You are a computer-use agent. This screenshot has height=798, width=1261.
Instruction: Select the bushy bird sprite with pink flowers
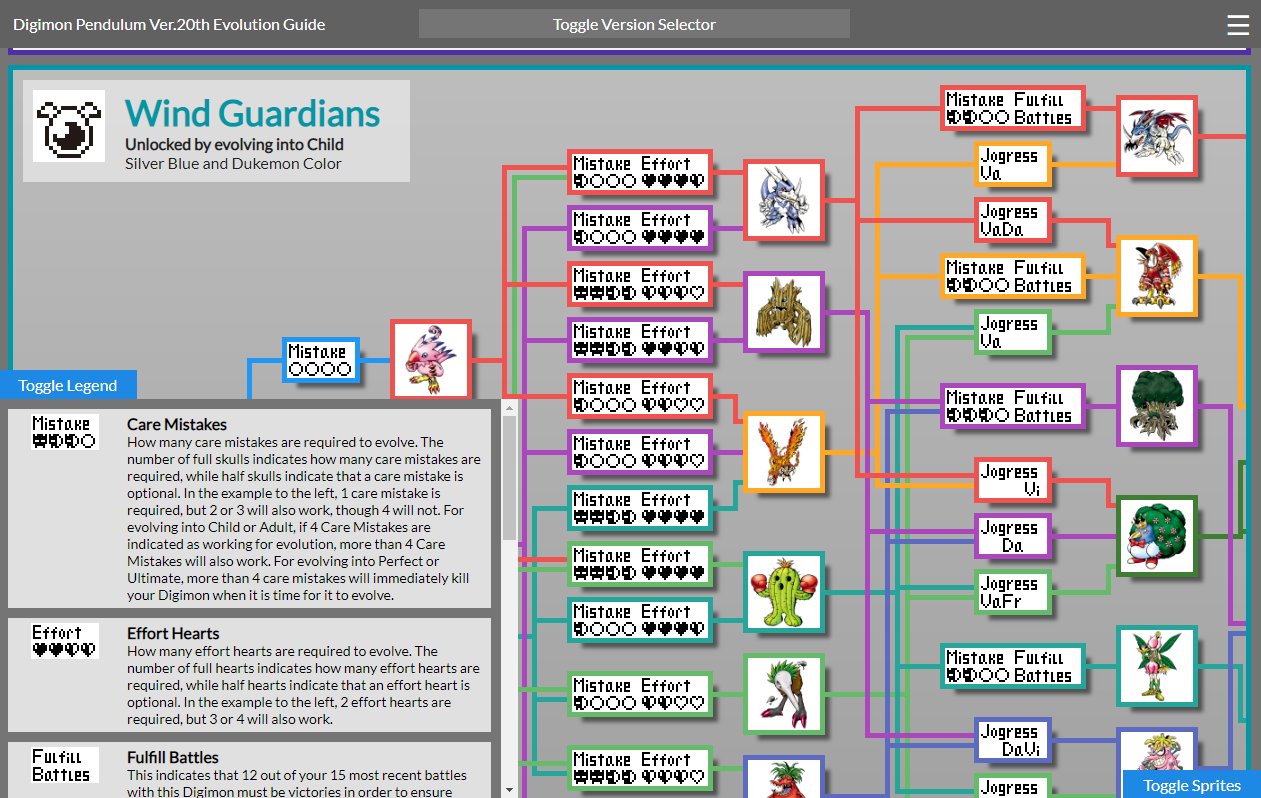click(x=1157, y=535)
